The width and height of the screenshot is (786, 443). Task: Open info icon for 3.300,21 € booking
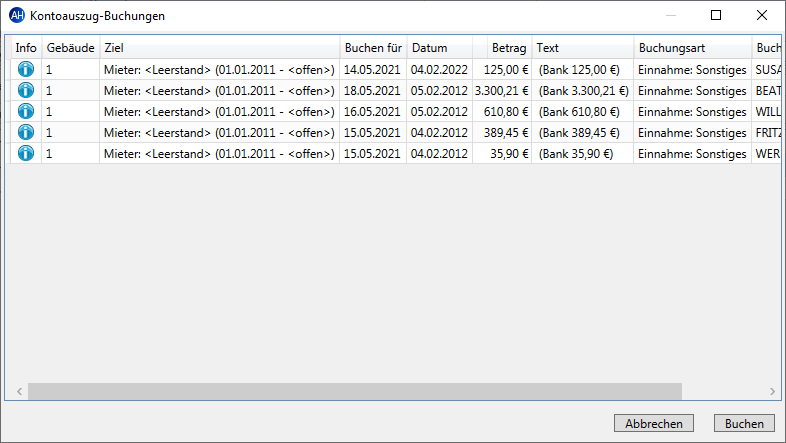click(26, 90)
